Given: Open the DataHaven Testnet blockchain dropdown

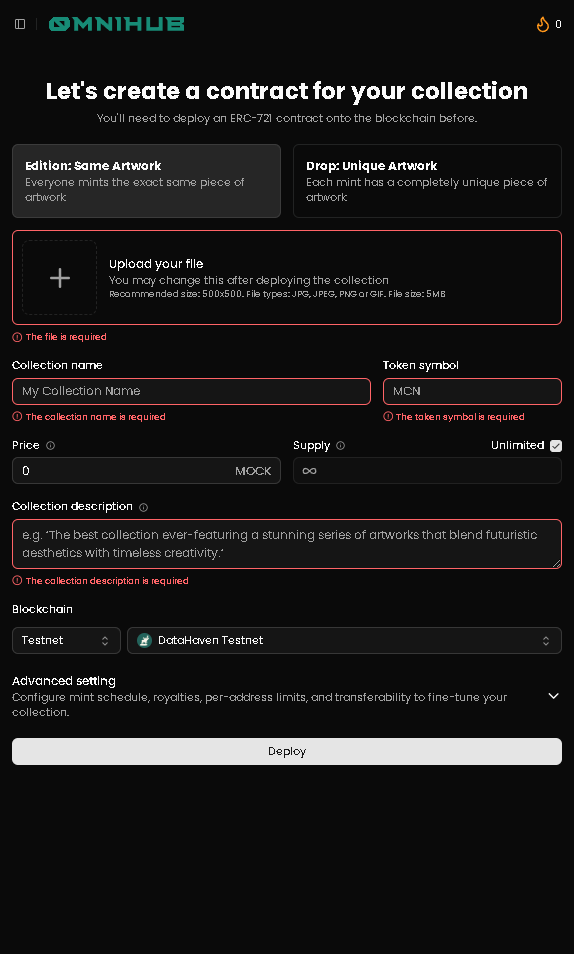Looking at the screenshot, I should 344,640.
